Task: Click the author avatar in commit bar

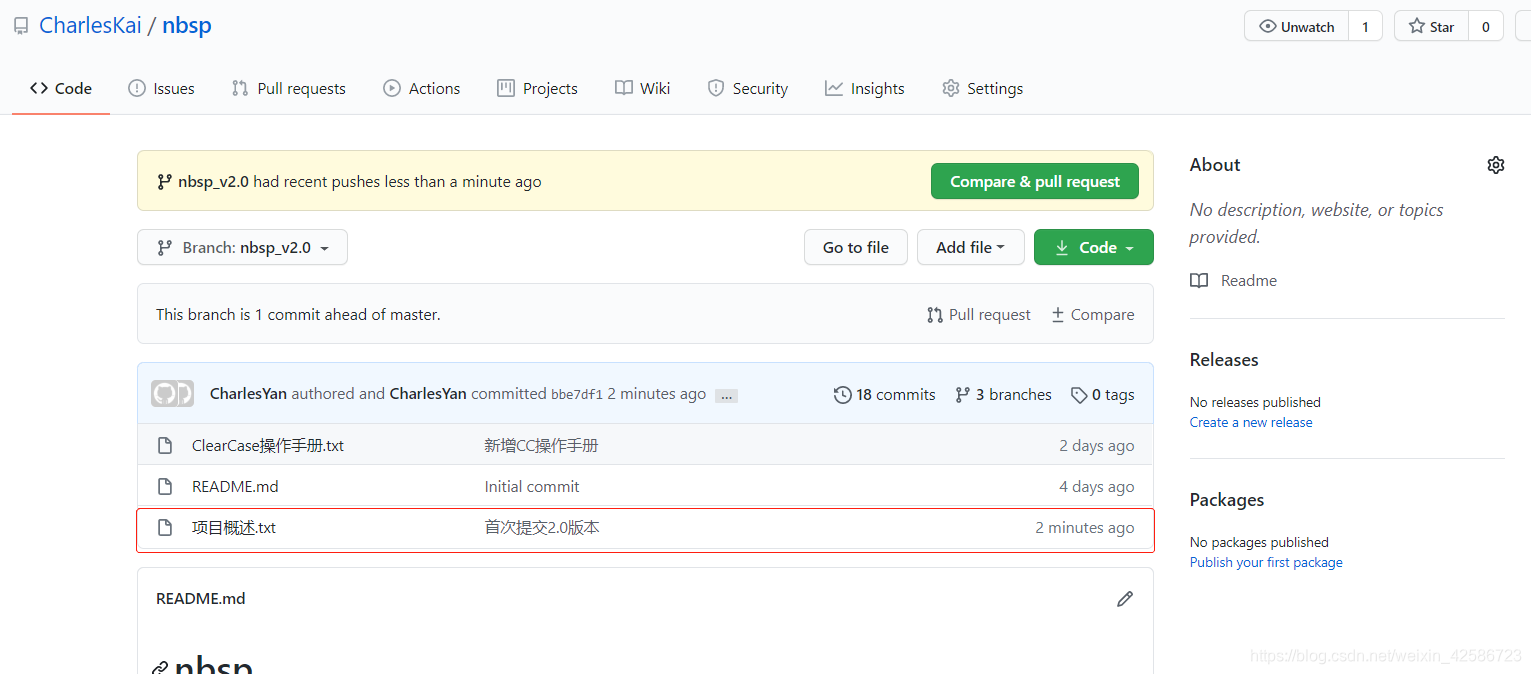Action: point(172,393)
